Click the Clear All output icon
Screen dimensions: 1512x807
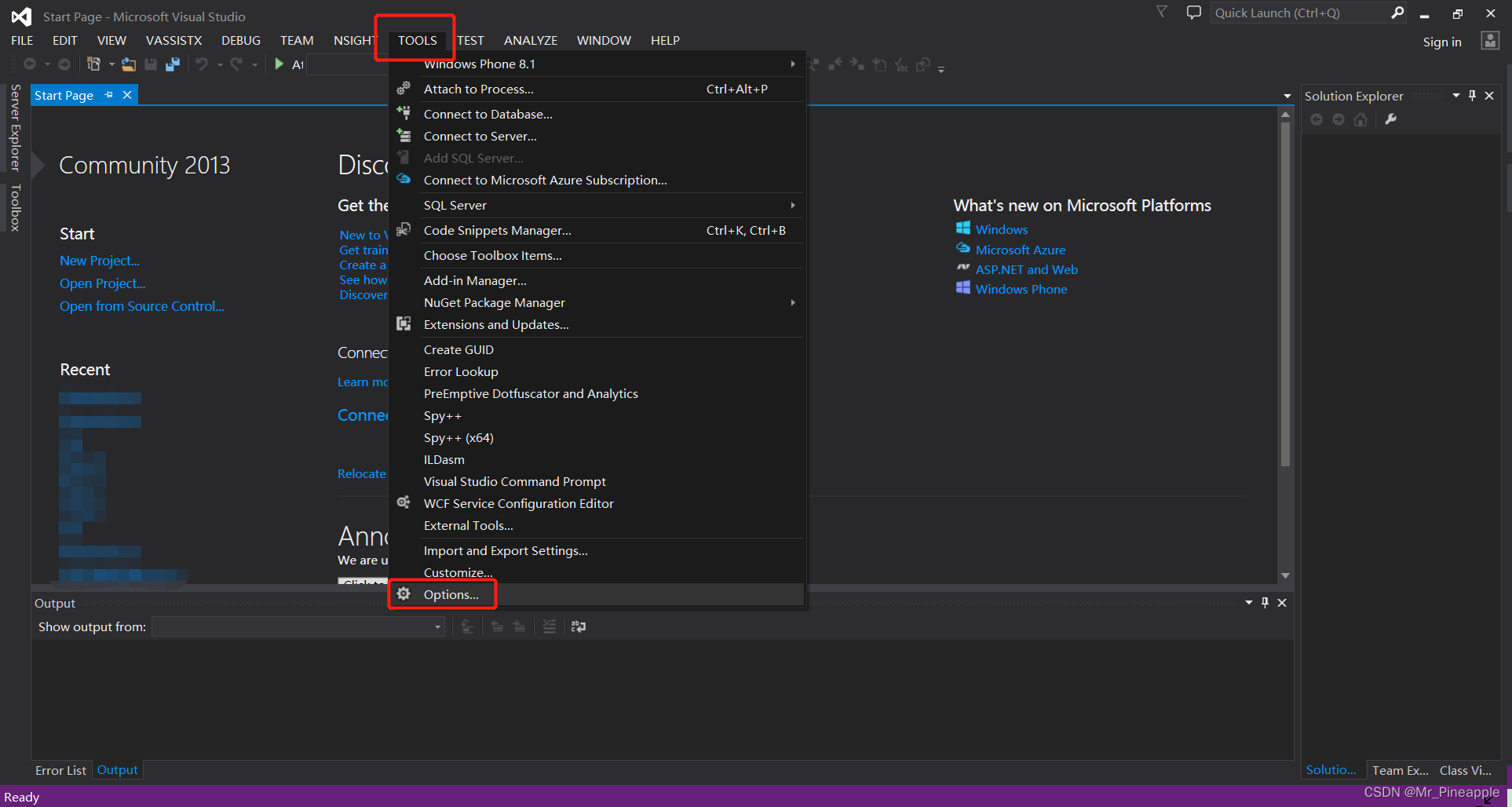click(x=549, y=626)
